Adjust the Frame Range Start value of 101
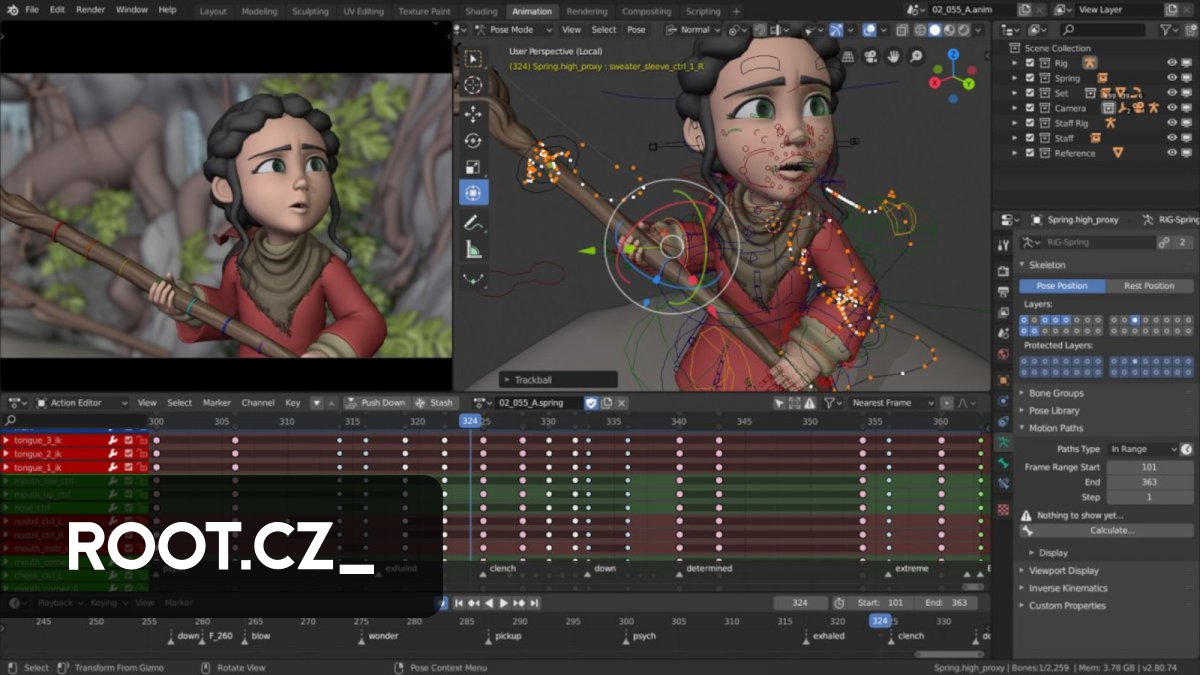Viewport: 1200px width, 675px height. tap(1147, 466)
